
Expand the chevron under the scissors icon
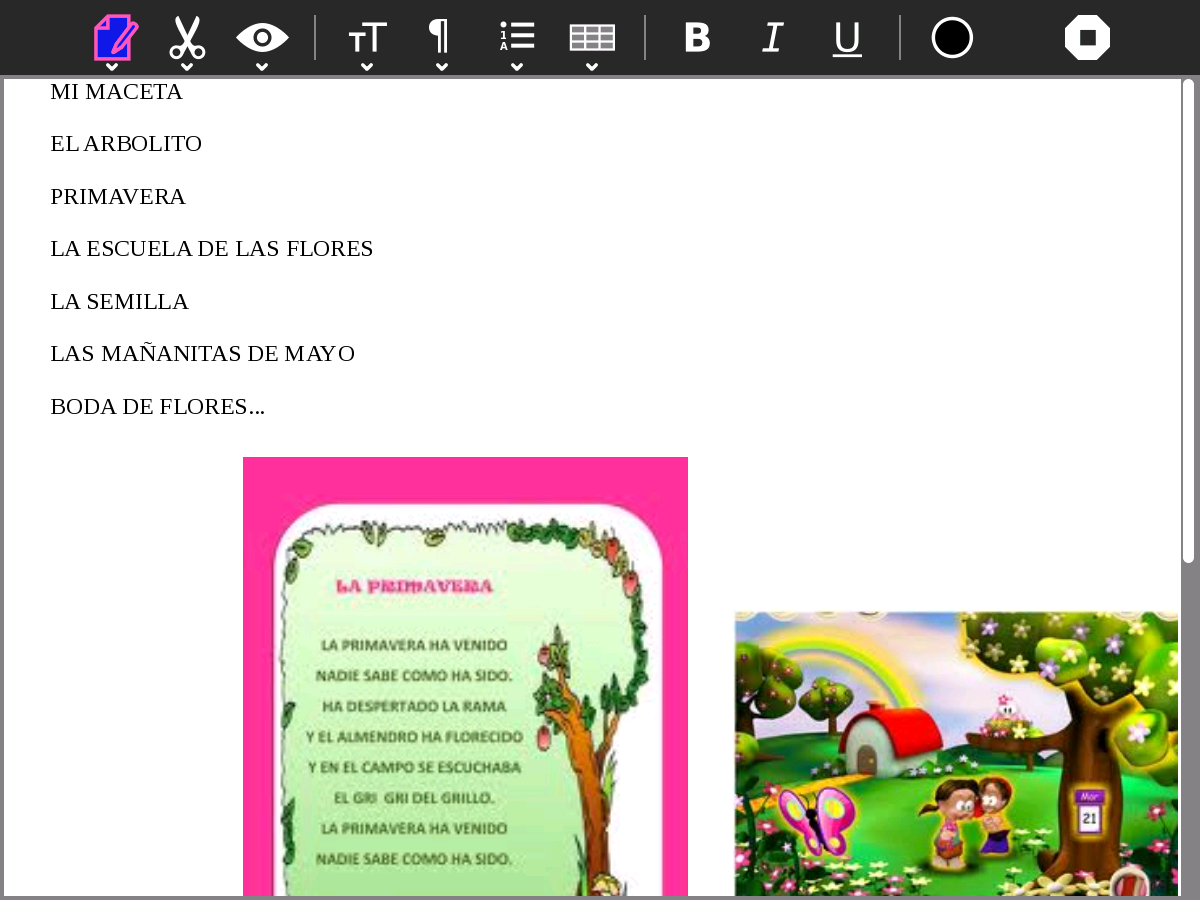pyautogui.click(x=187, y=67)
